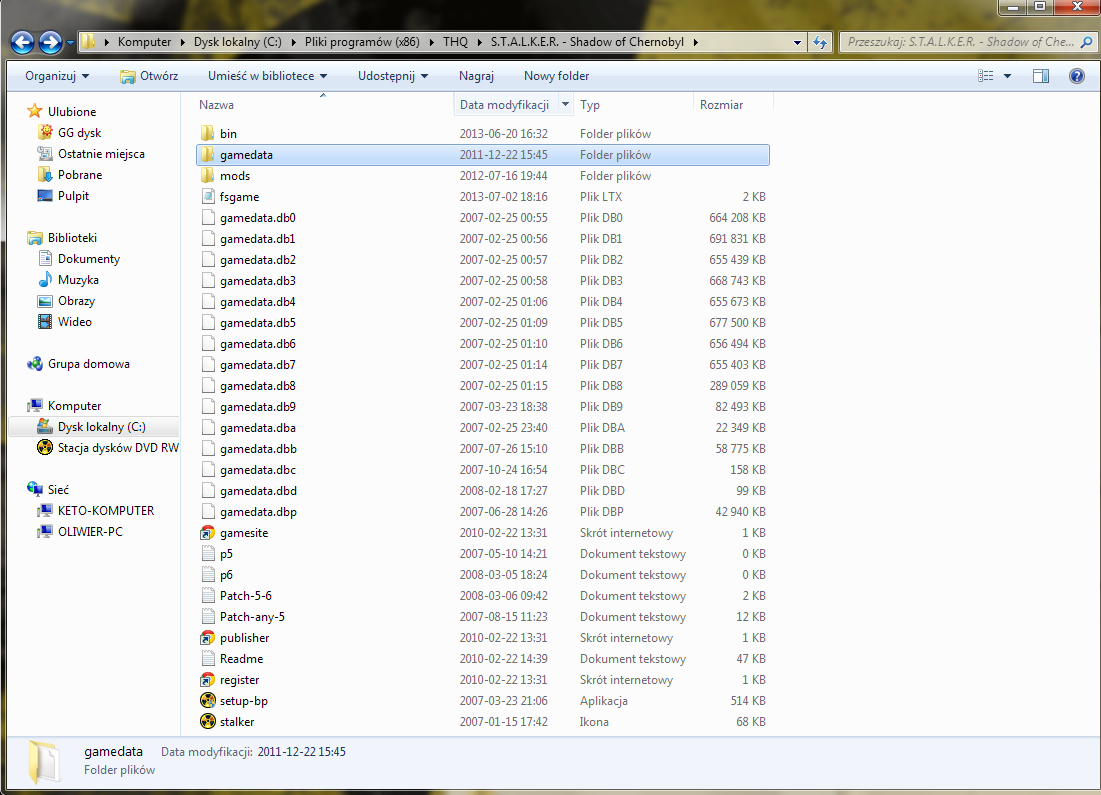This screenshot has height=795, width=1101.
Task: Open Pobrane folder in sidebar
Action: [x=80, y=175]
